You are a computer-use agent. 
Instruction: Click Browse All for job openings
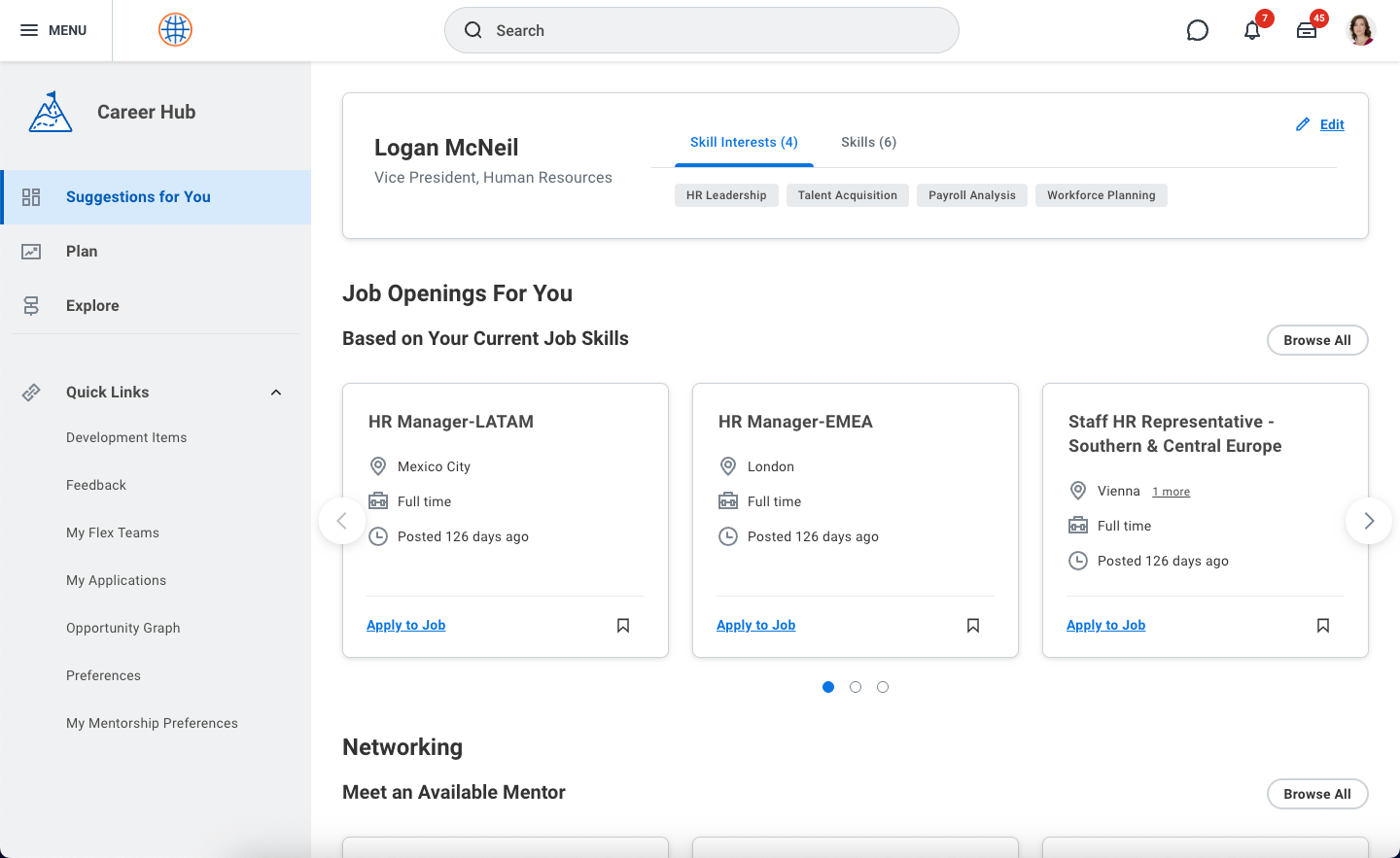click(1316, 340)
